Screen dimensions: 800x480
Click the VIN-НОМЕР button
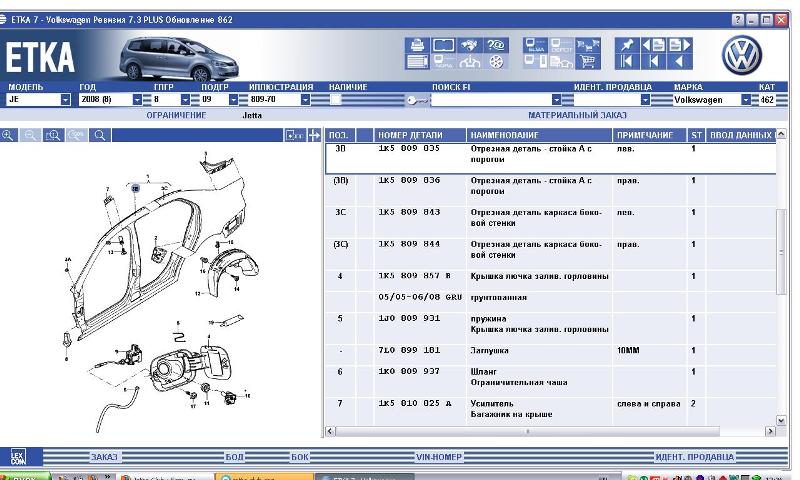click(x=439, y=457)
